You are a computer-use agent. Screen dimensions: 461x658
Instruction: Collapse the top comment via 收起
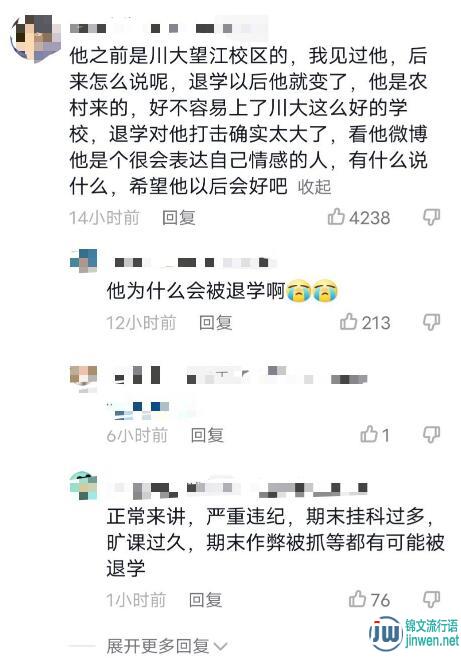315,187
